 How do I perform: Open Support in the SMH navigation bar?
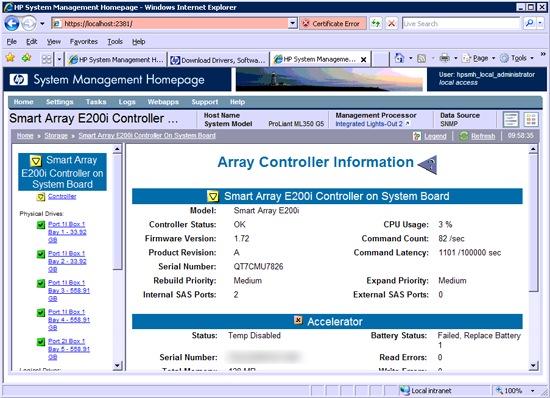[x=204, y=102]
